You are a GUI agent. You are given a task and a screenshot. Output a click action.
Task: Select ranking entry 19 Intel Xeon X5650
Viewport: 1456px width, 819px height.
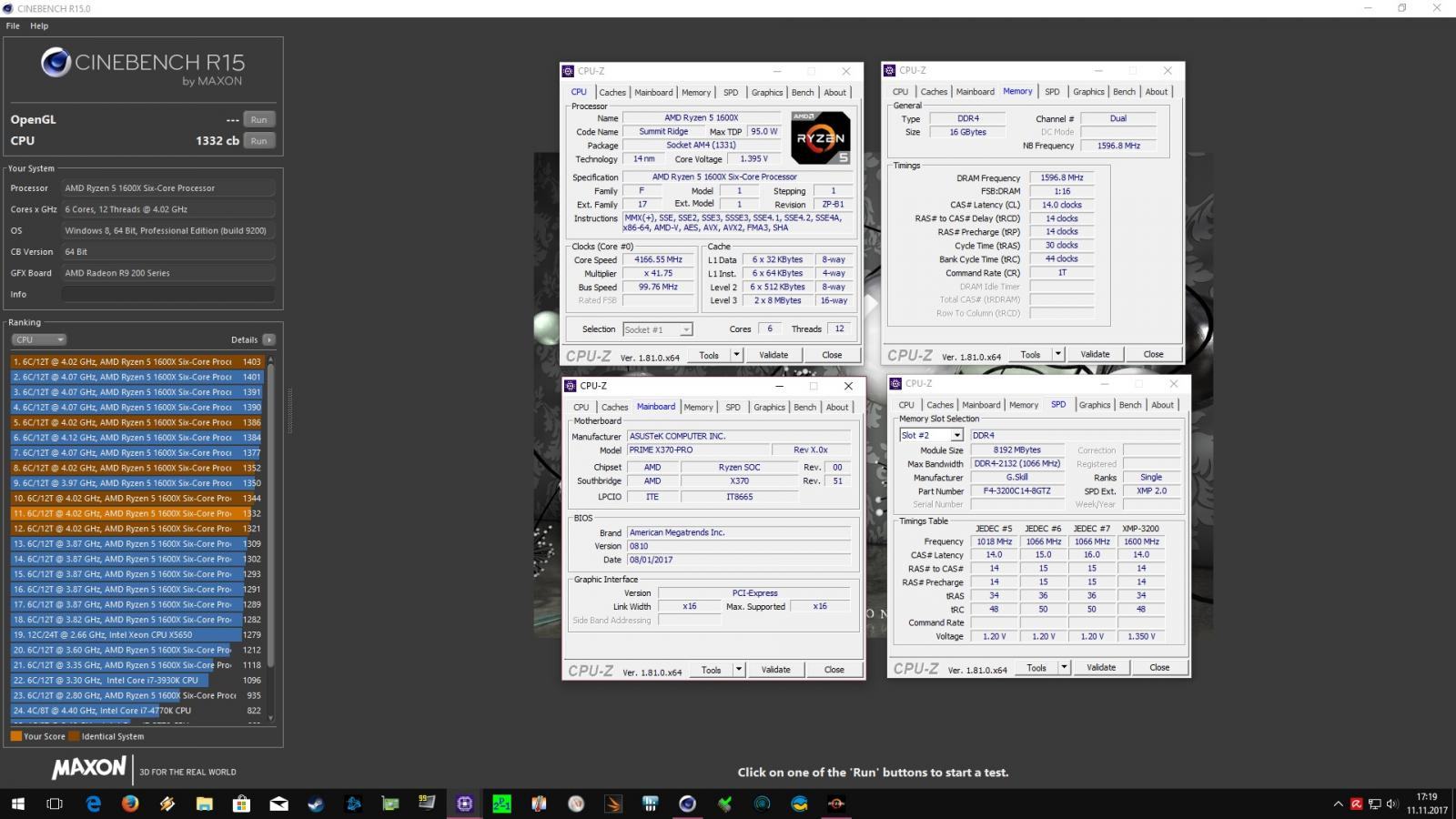(137, 634)
